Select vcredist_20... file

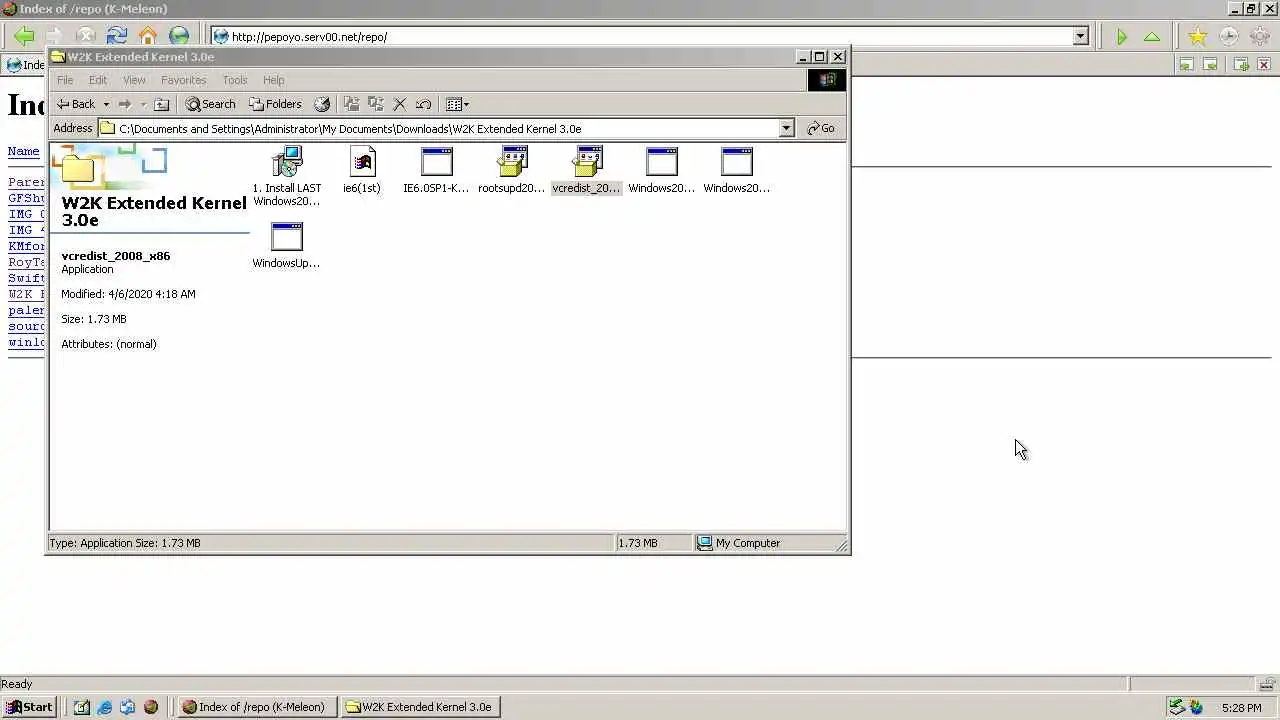(x=587, y=171)
